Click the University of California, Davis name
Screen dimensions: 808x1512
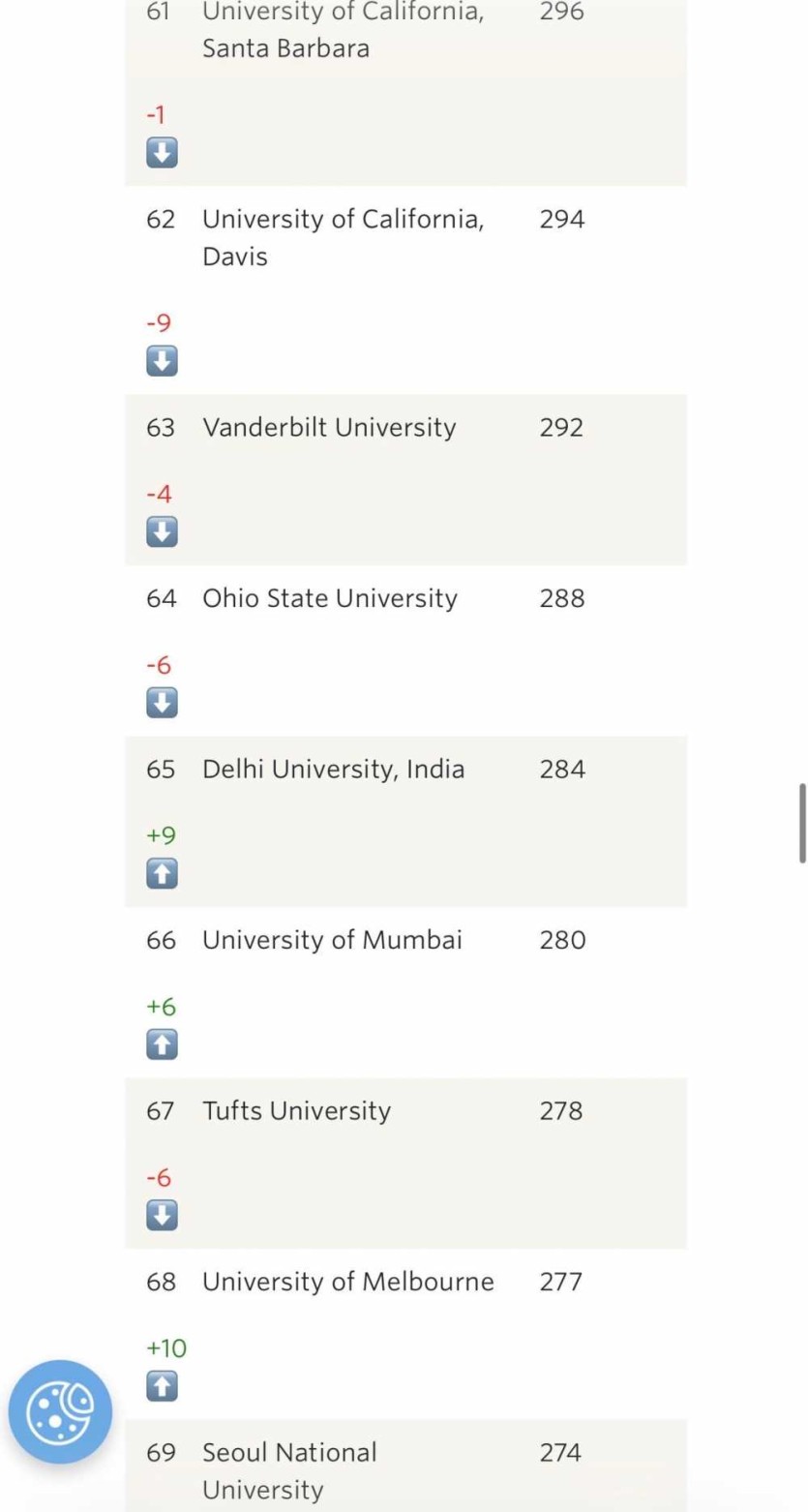click(342, 237)
